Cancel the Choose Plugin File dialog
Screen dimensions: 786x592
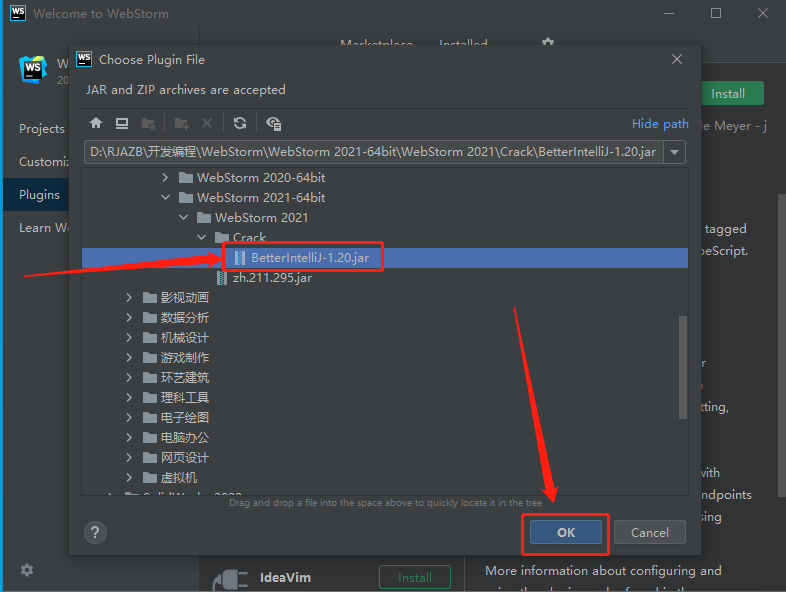pyautogui.click(x=650, y=532)
